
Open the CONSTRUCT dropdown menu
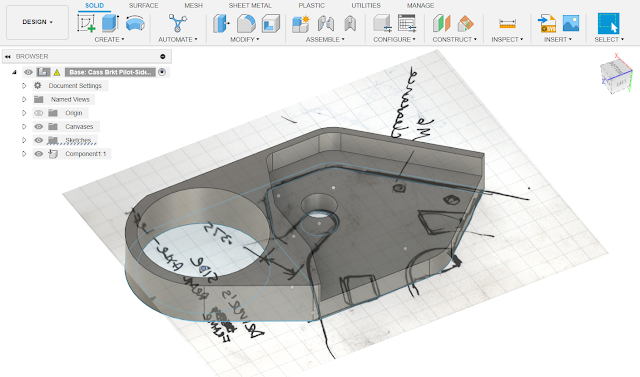(455, 40)
